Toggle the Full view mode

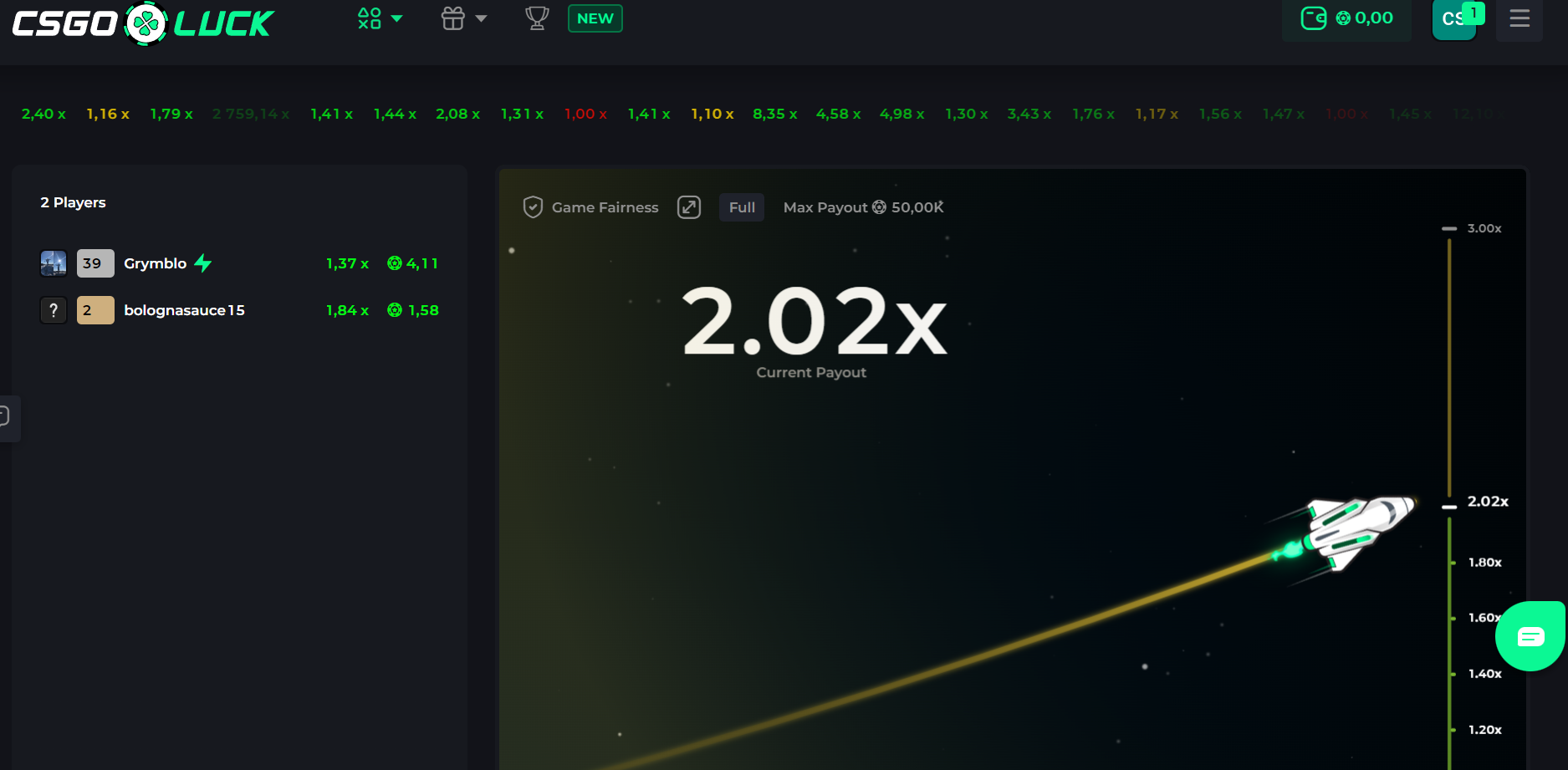[x=741, y=207]
